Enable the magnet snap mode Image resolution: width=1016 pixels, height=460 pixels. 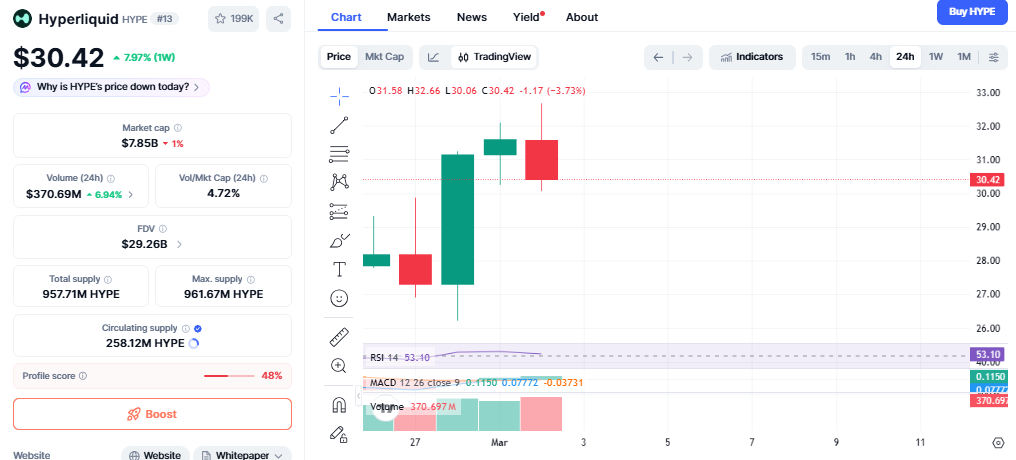click(x=339, y=405)
